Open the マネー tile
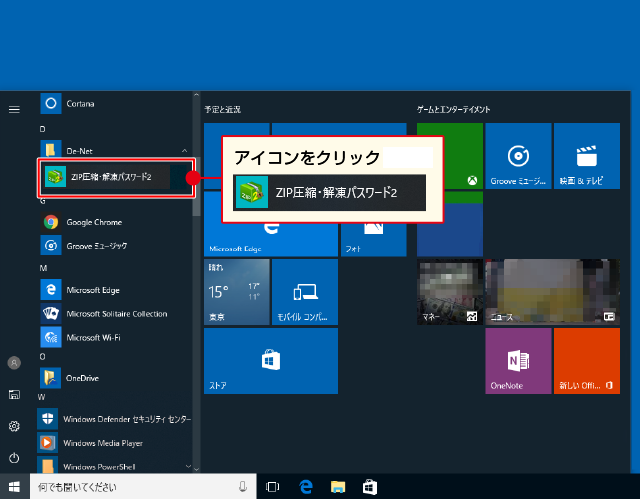The image size is (640, 499). (450, 292)
